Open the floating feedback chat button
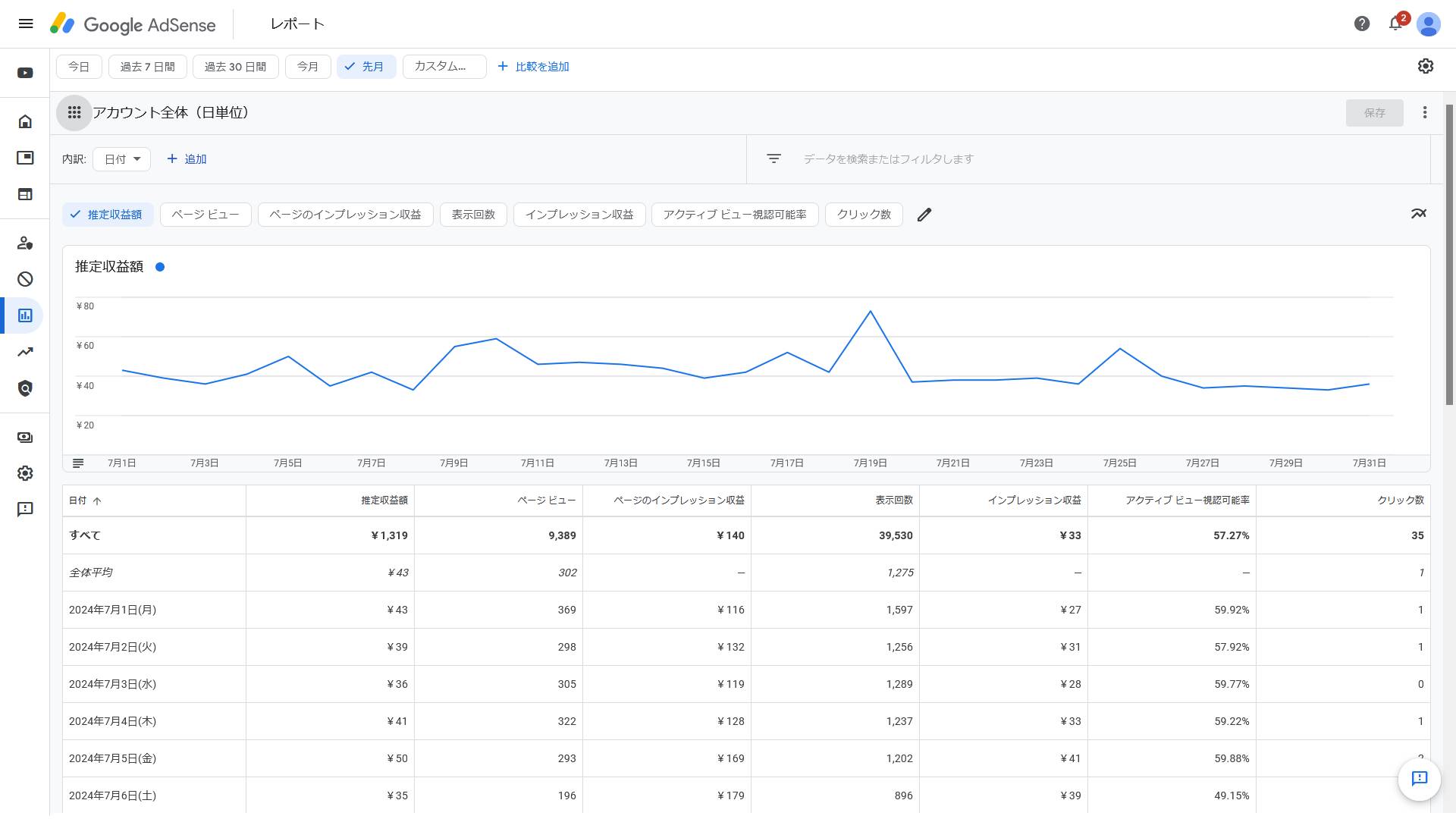Viewport: 1456px width, 819px height. (x=1420, y=779)
